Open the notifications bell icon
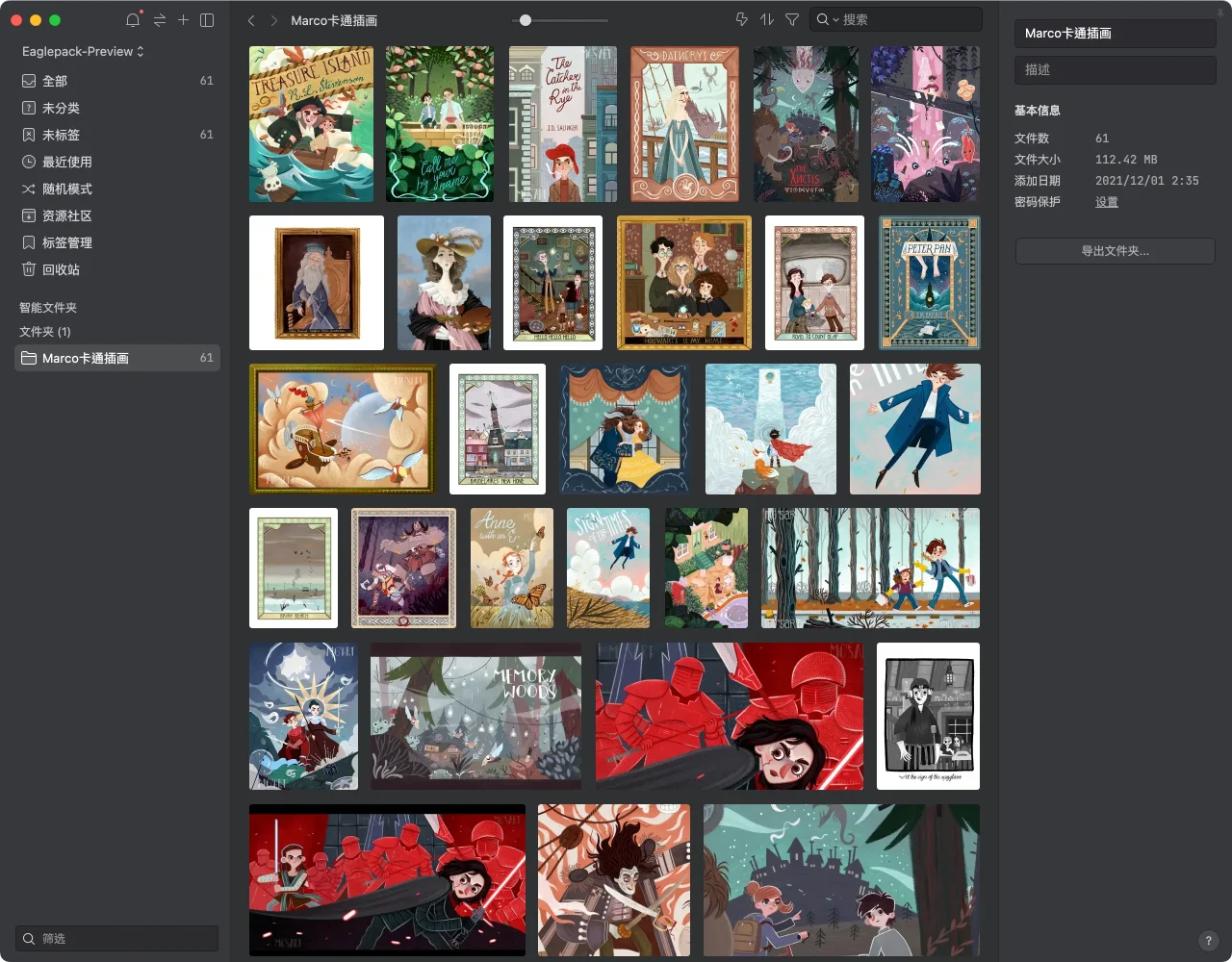 (x=133, y=19)
